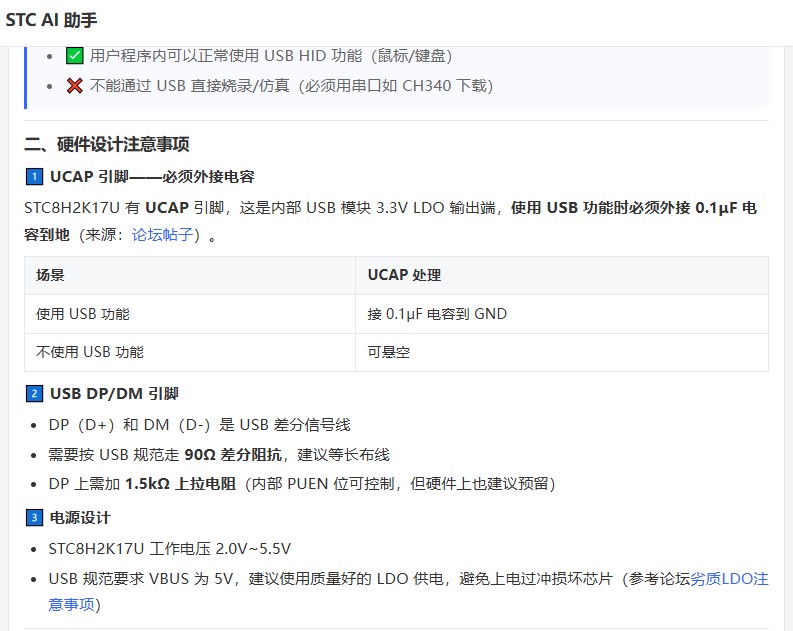Open the 劣质LDO注意事项 forum link
793x631 pixels.
(729, 578)
